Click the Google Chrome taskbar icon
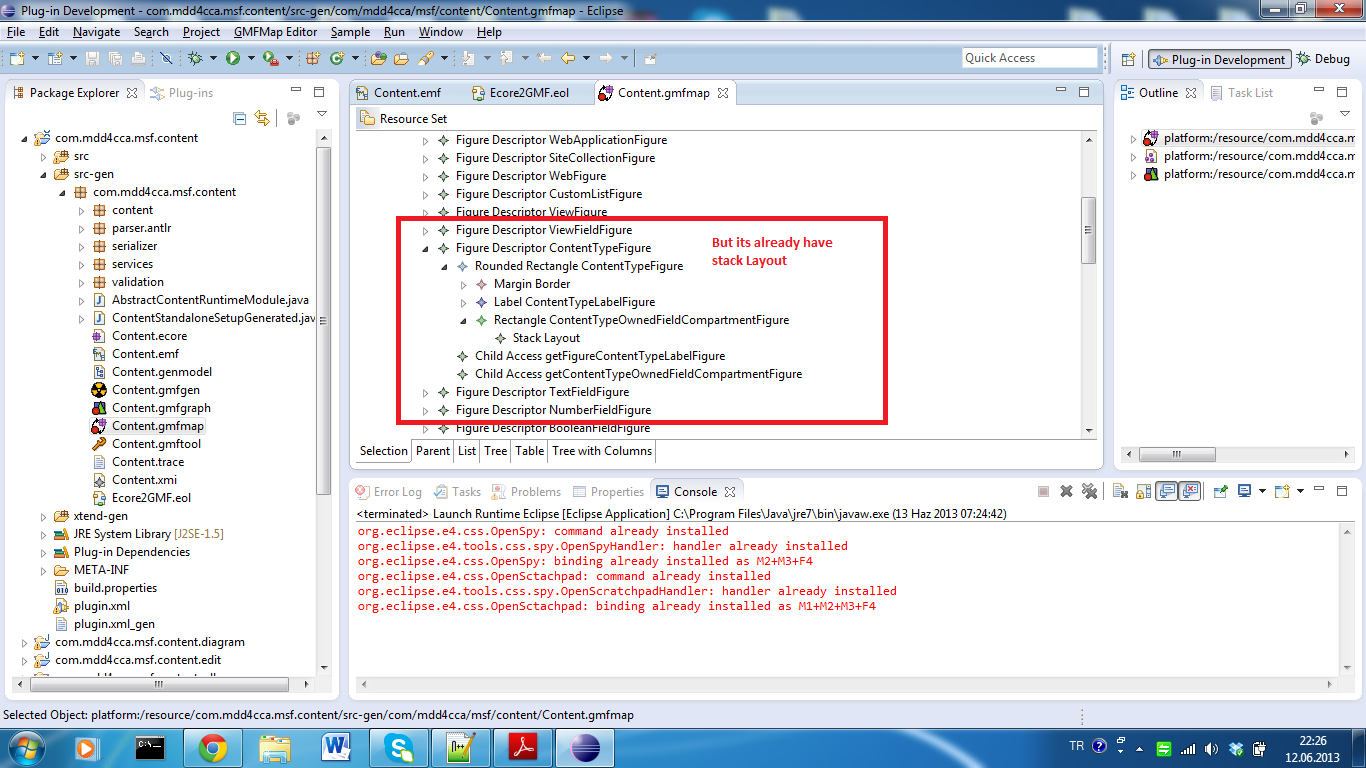 tap(212, 747)
